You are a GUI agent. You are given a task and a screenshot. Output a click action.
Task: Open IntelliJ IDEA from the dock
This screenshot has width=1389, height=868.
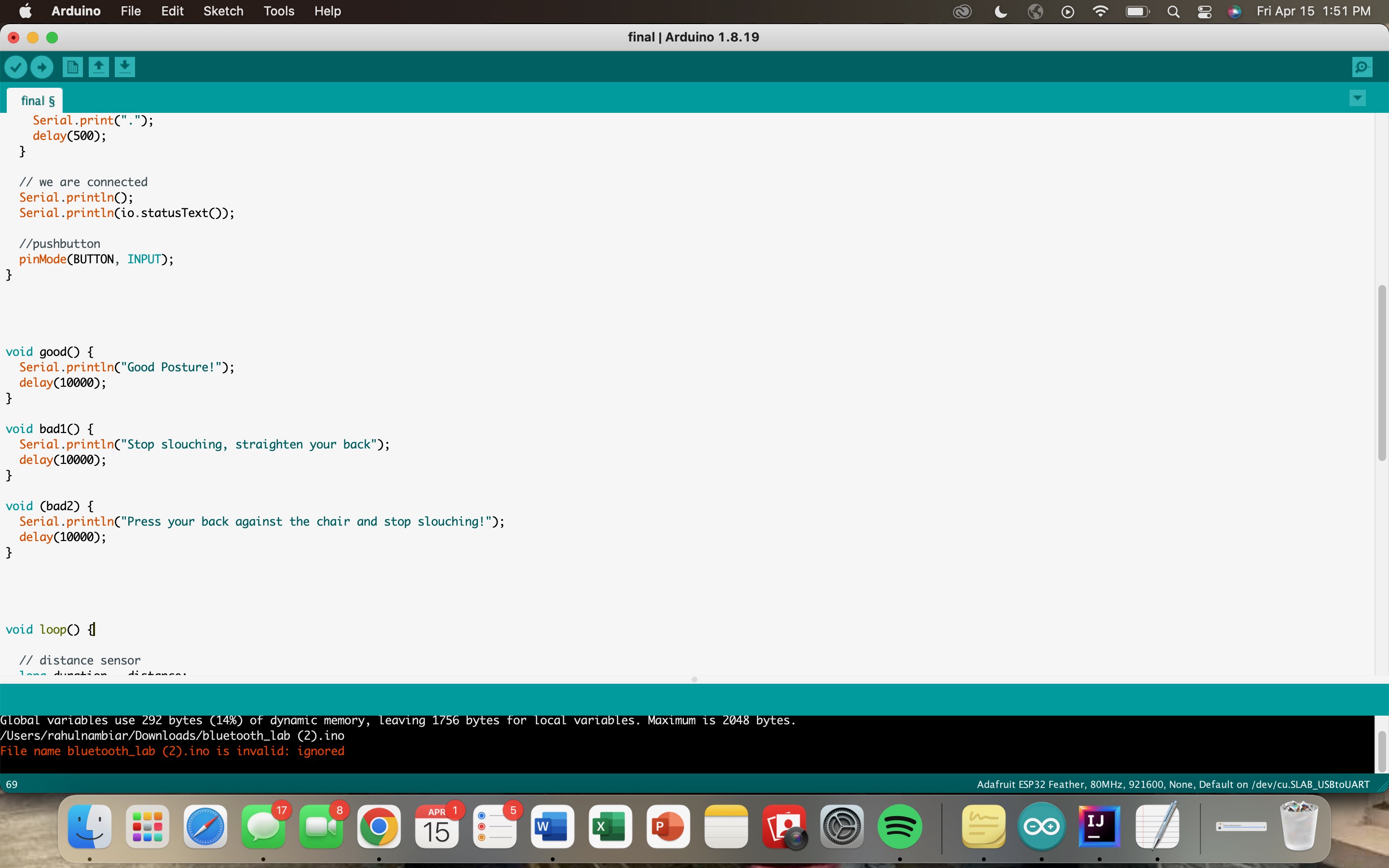pyautogui.click(x=1099, y=827)
